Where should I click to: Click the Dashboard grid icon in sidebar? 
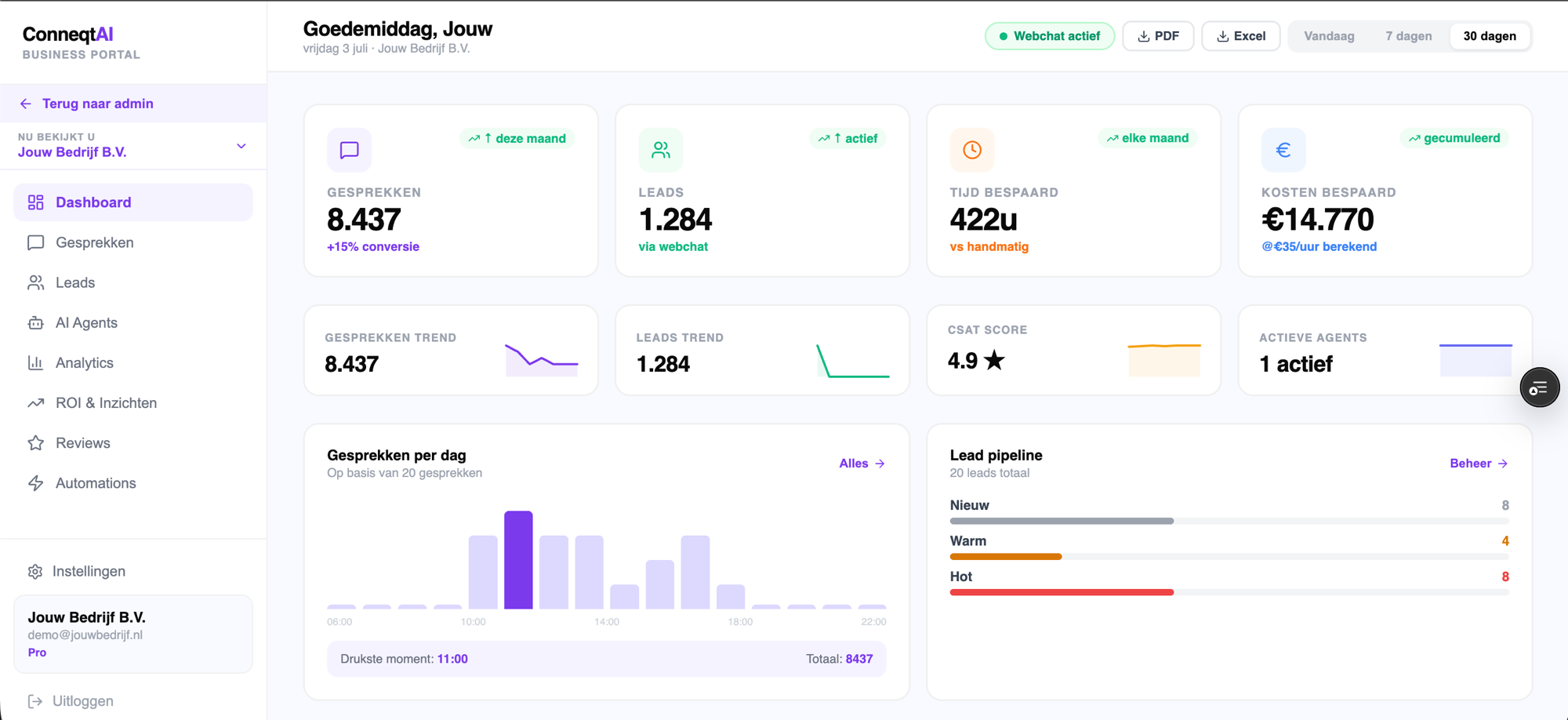(x=35, y=202)
